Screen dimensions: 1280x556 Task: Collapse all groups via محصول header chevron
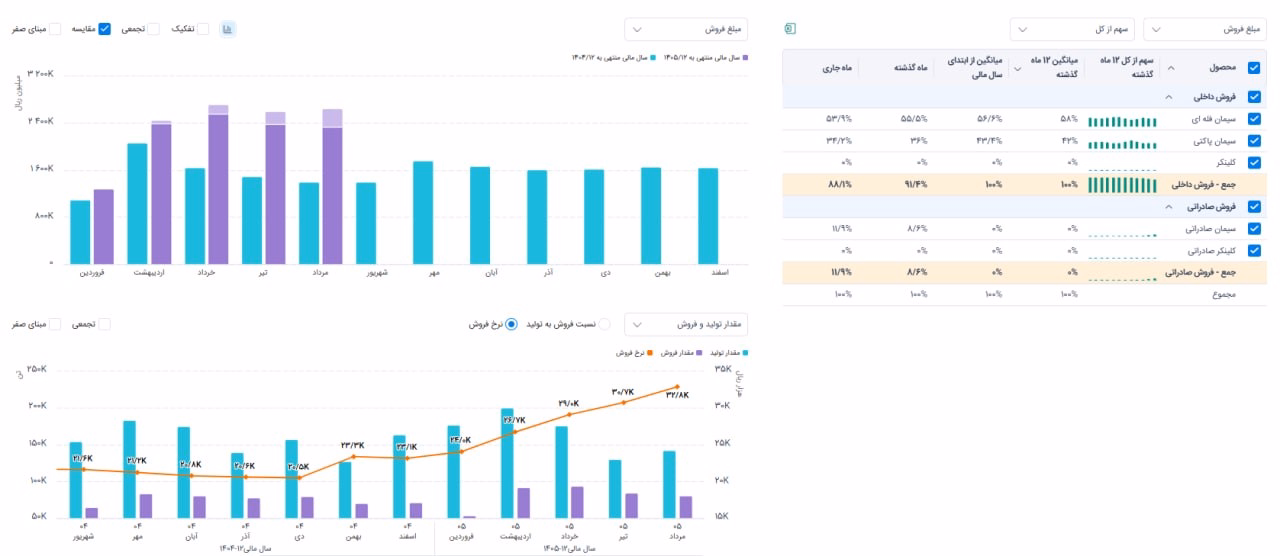click(1171, 68)
